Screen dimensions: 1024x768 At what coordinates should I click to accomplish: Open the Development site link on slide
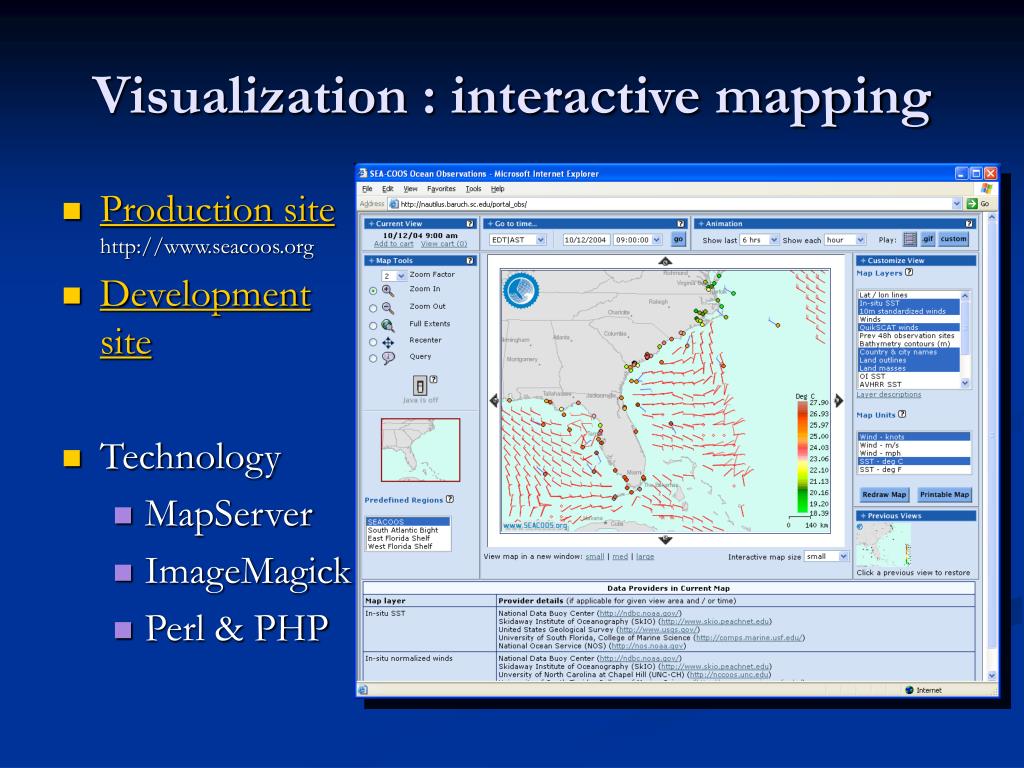click(206, 318)
